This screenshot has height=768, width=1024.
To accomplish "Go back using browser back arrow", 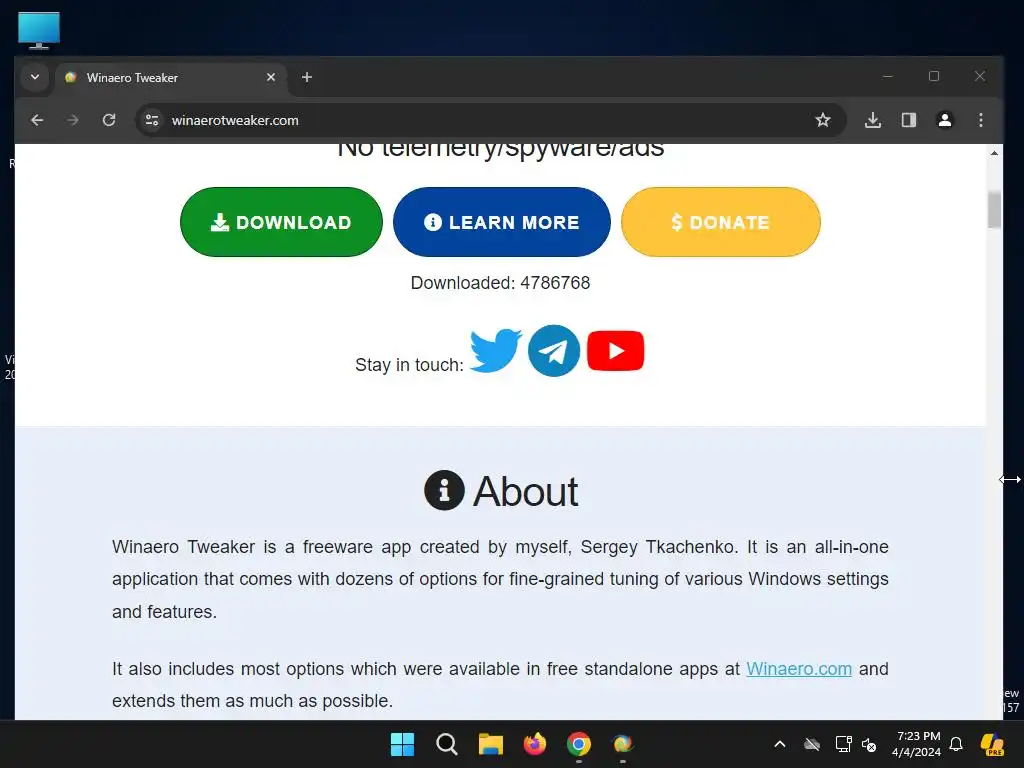I will click(x=37, y=120).
